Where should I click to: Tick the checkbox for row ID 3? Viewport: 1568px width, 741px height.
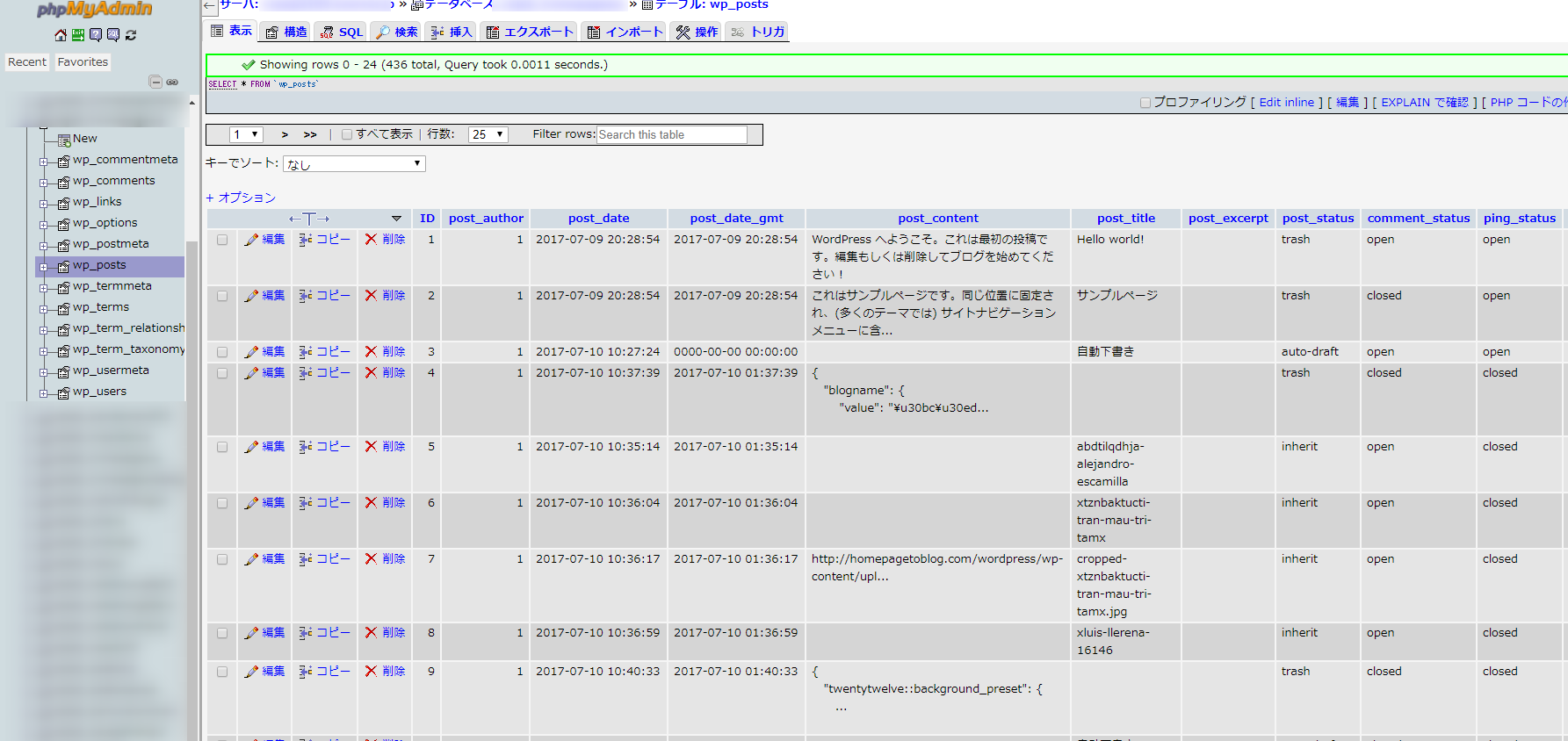[222, 352]
